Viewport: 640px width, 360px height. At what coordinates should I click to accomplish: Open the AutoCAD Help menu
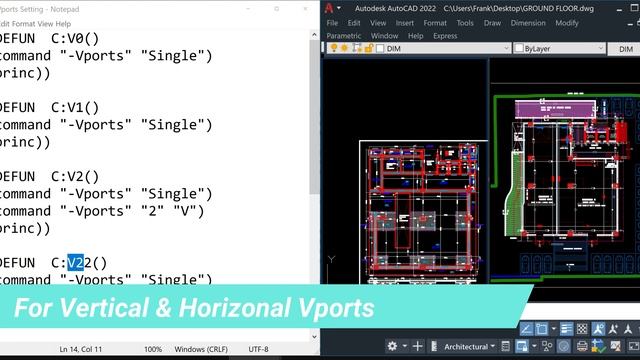coord(416,36)
